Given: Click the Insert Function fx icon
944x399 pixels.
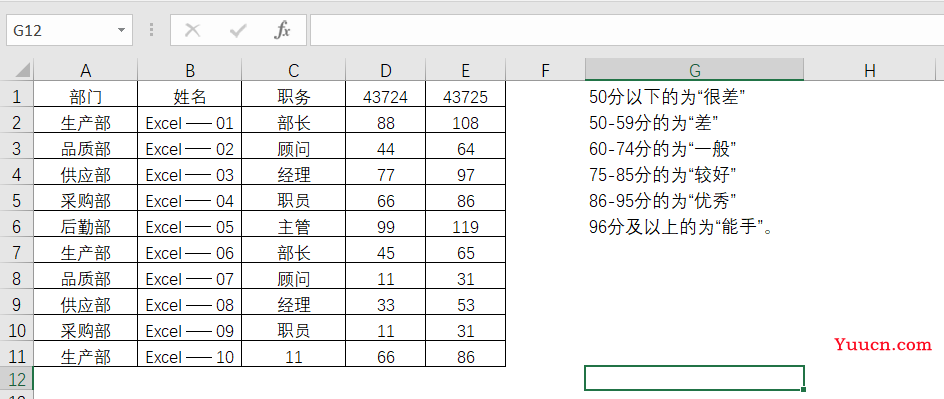Looking at the screenshot, I should 282,30.
